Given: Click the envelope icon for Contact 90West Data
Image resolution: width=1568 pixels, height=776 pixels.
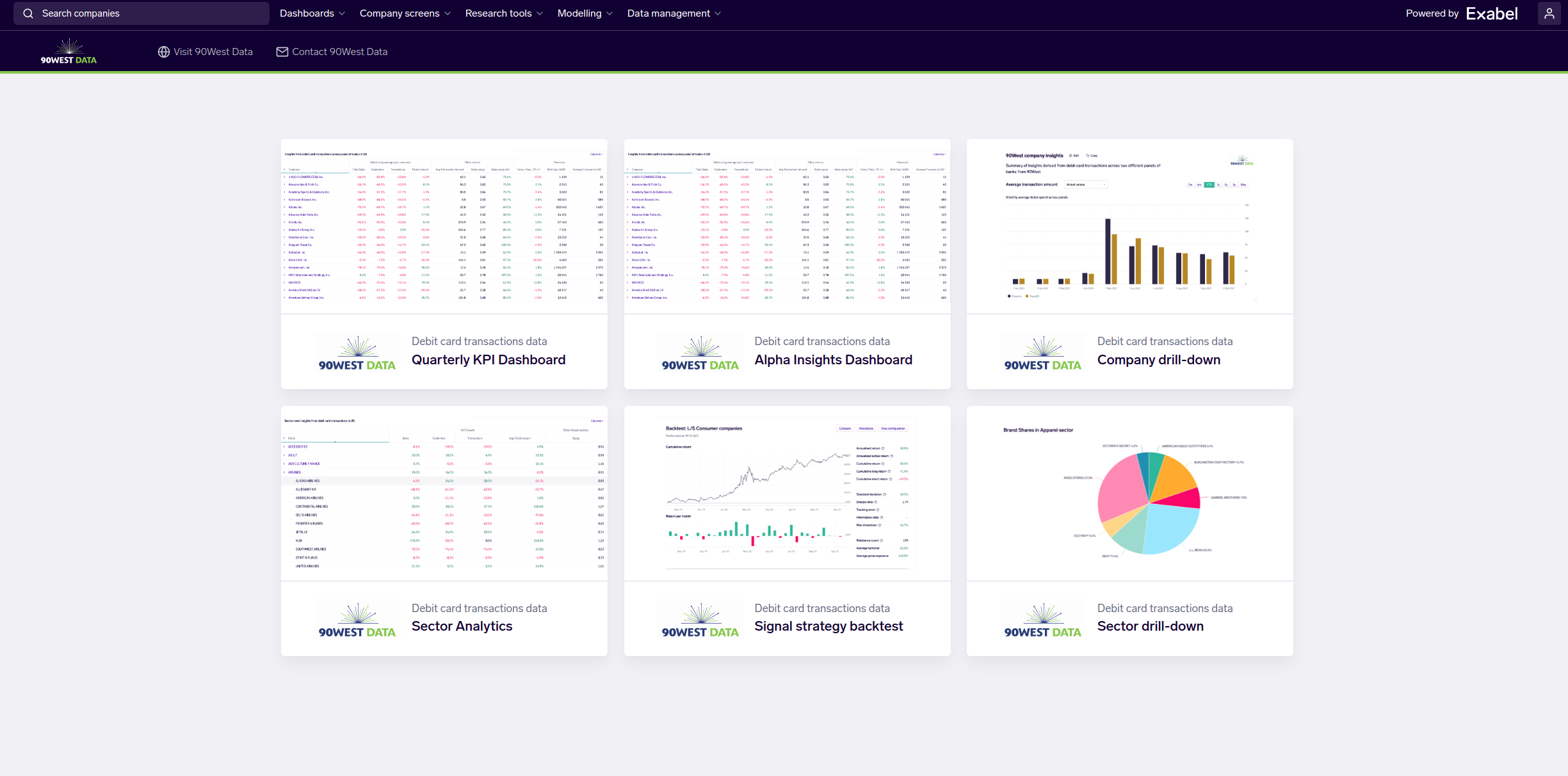Looking at the screenshot, I should [282, 52].
